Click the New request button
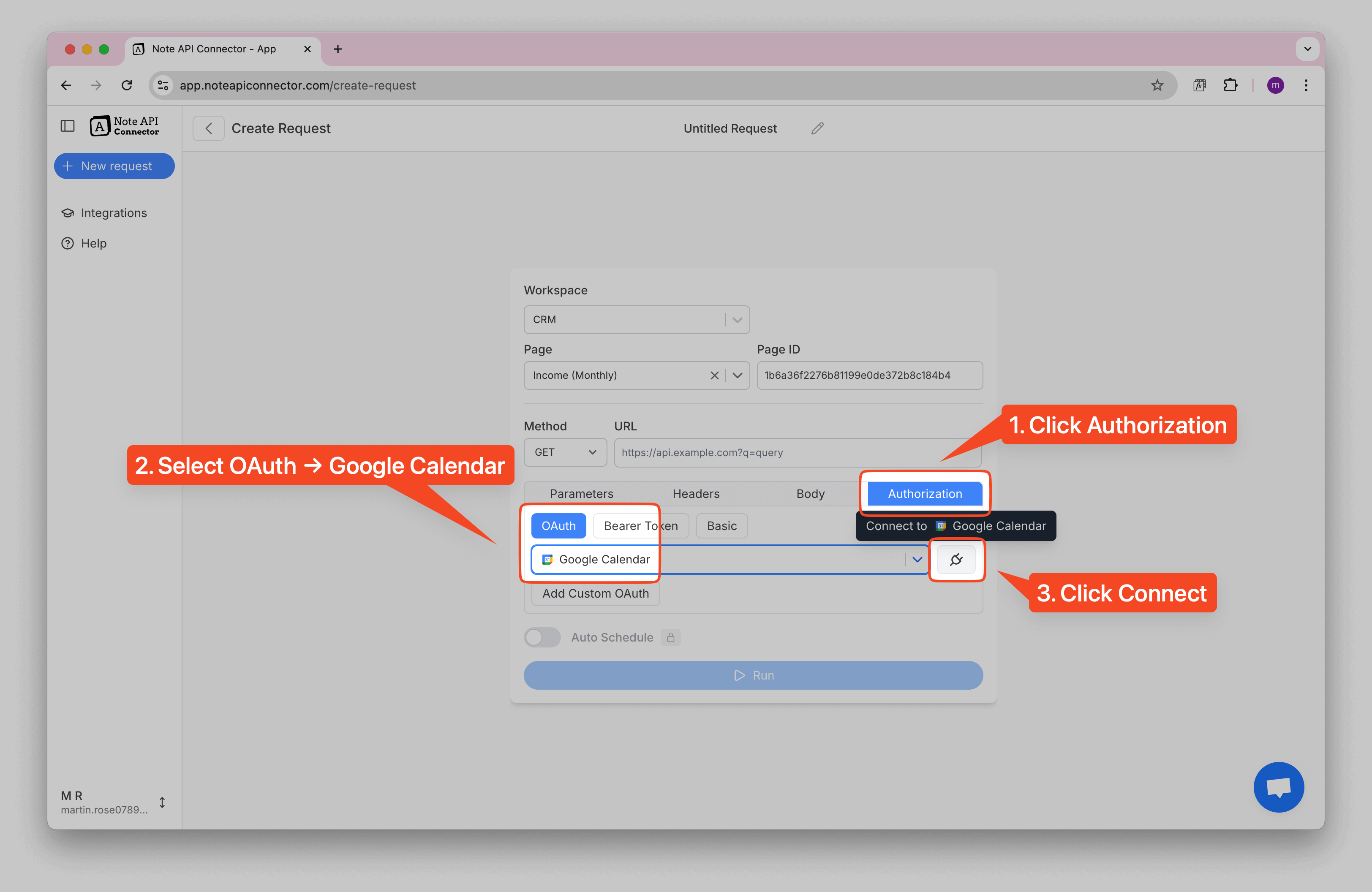The height and width of the screenshot is (892, 1372). coord(114,166)
